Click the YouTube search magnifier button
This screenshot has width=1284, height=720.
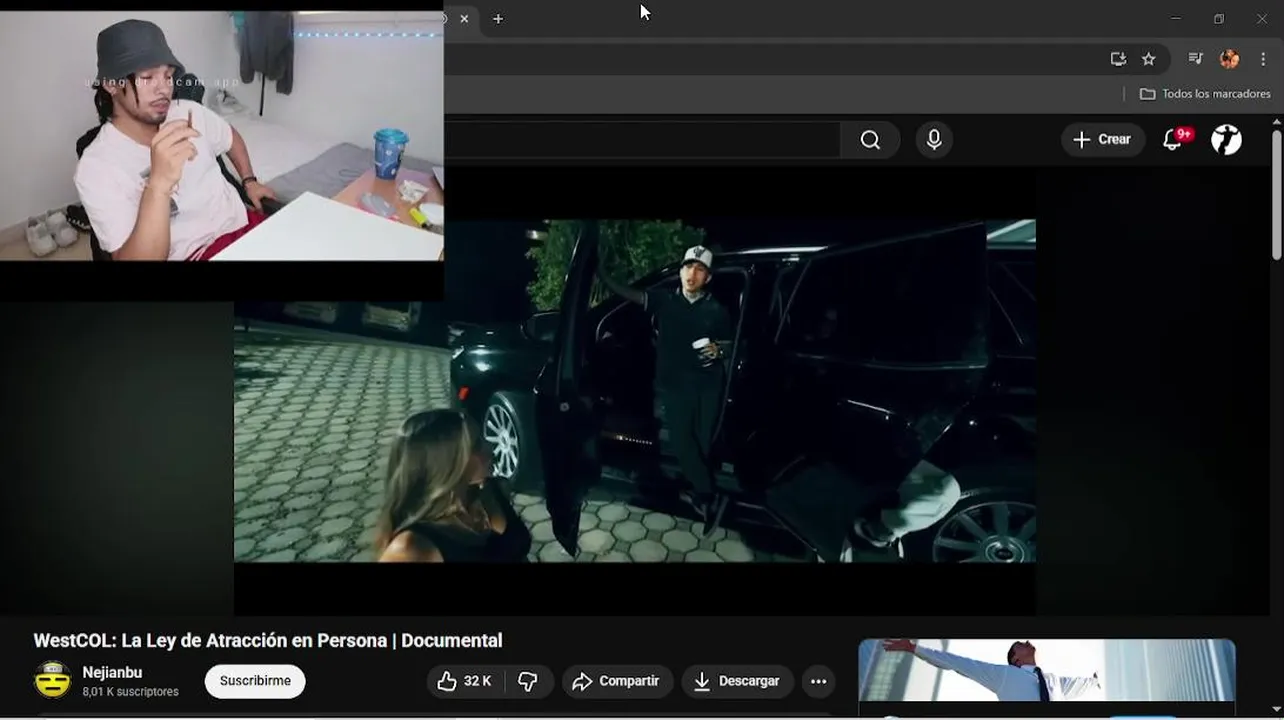870,140
